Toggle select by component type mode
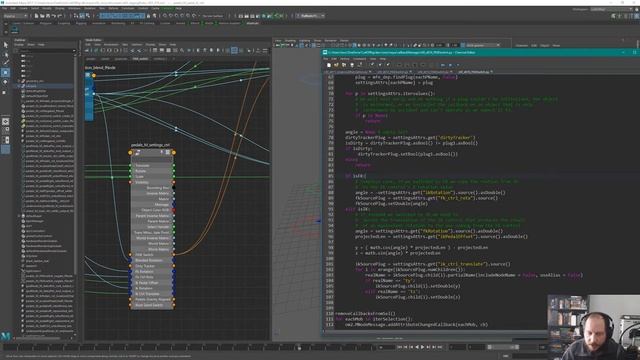 click(x=87, y=16)
